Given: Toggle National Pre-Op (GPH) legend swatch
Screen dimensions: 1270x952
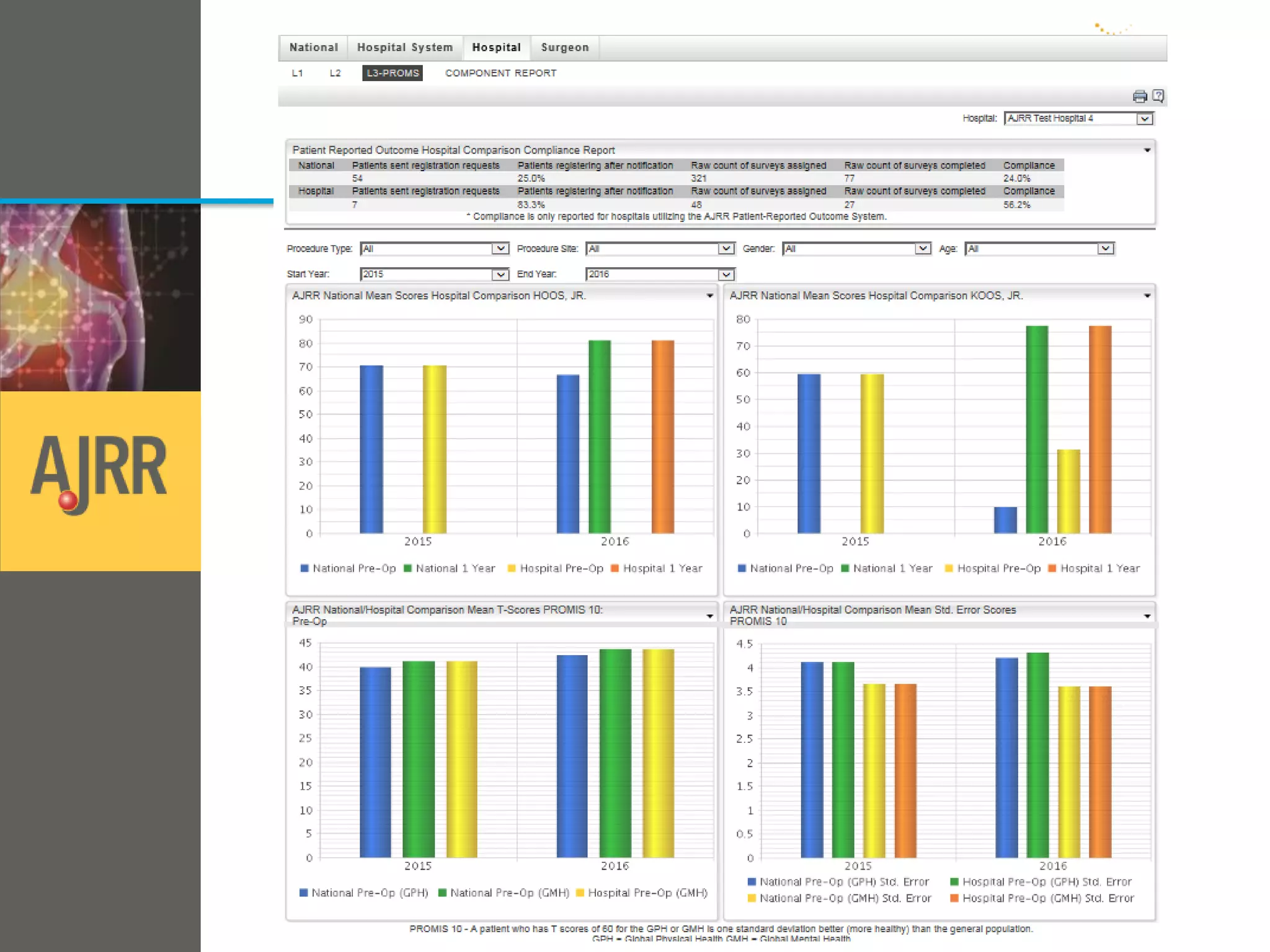Looking at the screenshot, I should pos(304,892).
